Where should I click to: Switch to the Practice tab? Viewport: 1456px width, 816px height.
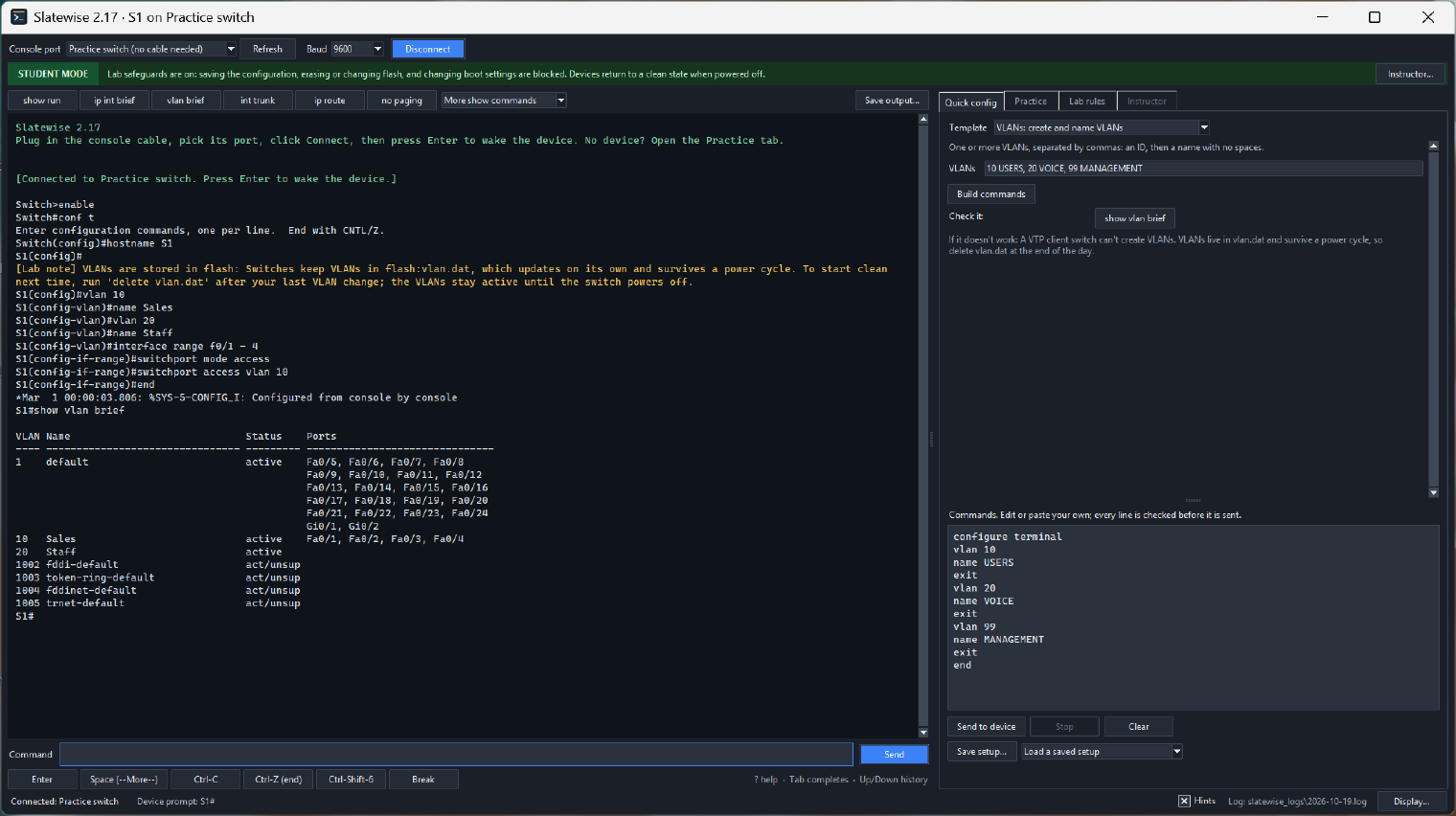[x=1031, y=102]
